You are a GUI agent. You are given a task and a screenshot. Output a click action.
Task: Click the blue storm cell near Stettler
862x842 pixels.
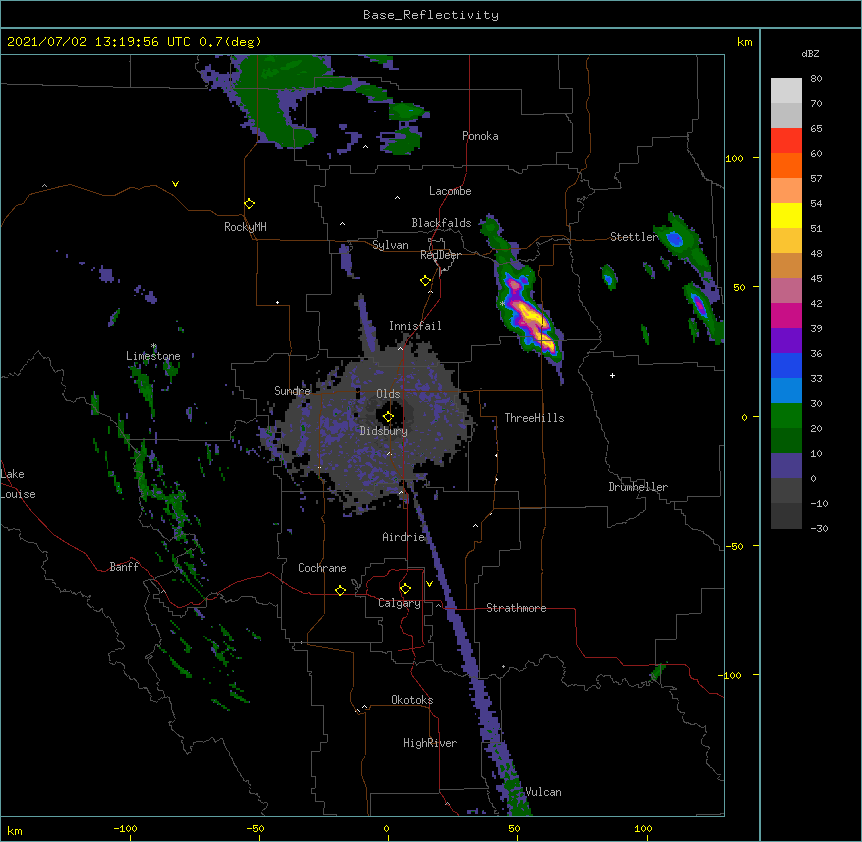pos(675,239)
